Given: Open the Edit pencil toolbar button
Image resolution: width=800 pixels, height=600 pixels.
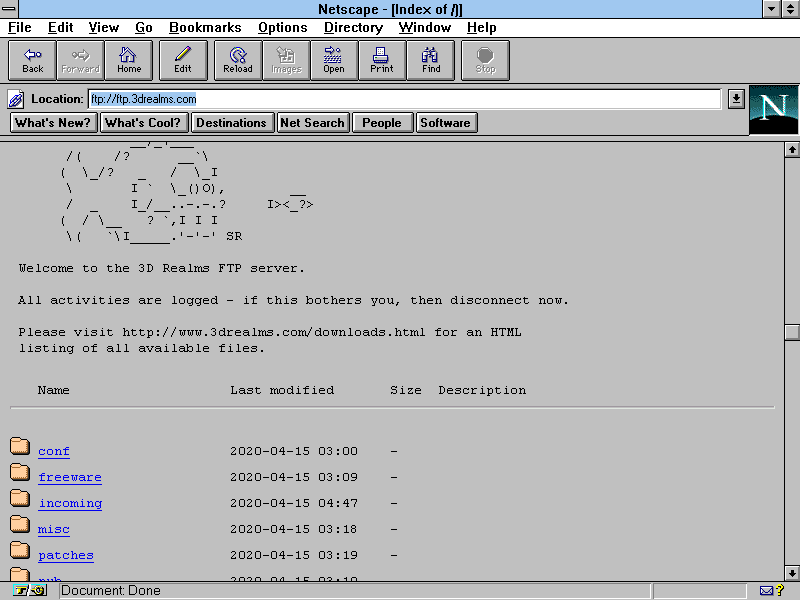Looking at the screenshot, I should click(x=183, y=61).
